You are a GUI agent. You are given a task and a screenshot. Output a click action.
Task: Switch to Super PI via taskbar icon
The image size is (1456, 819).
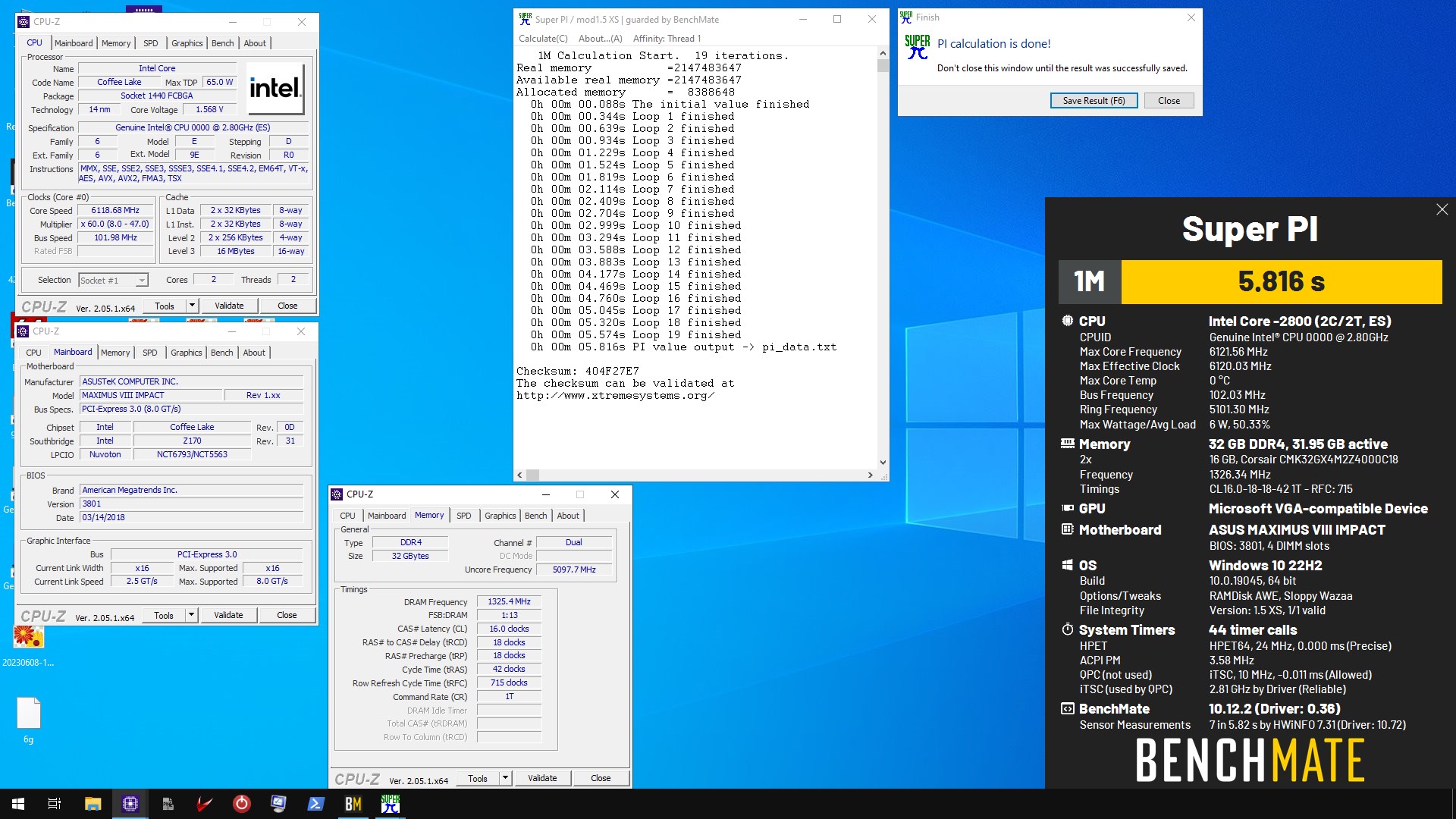pyautogui.click(x=391, y=804)
